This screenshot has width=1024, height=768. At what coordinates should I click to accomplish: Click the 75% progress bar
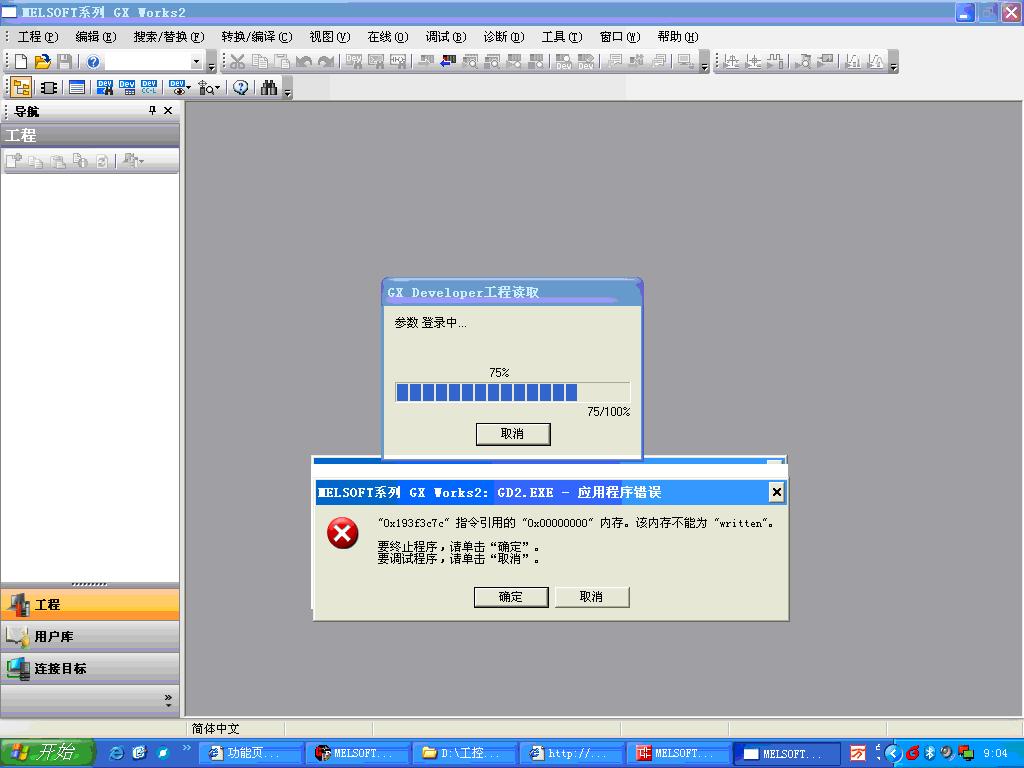(512, 392)
